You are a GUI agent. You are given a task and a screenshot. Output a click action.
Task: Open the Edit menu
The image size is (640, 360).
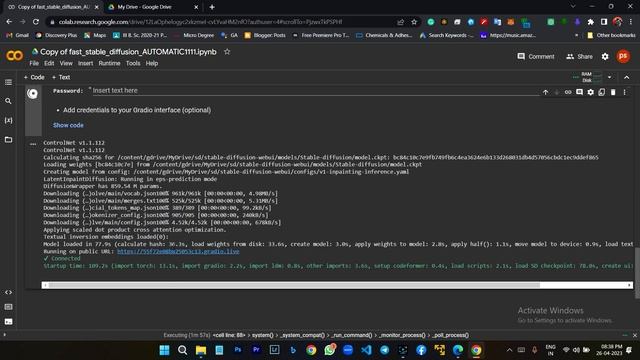49,63
